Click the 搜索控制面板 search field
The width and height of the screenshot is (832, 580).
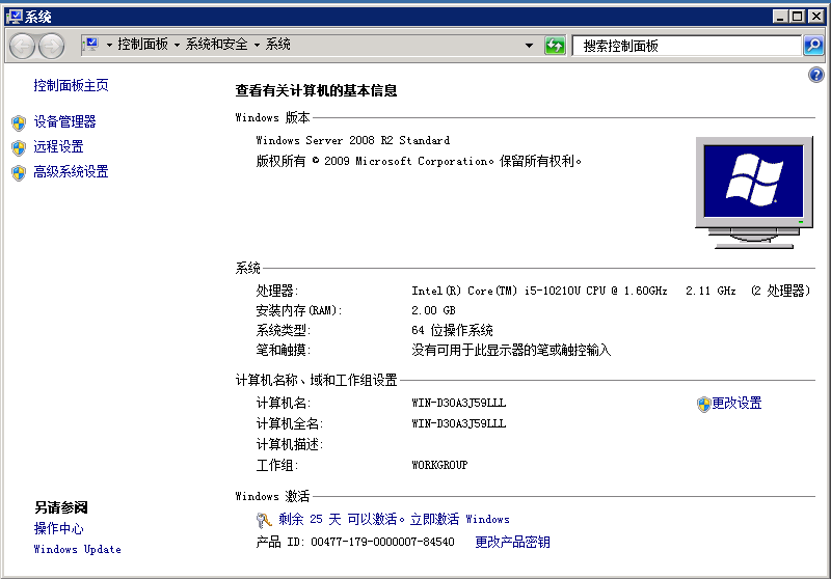pyautogui.click(x=687, y=46)
